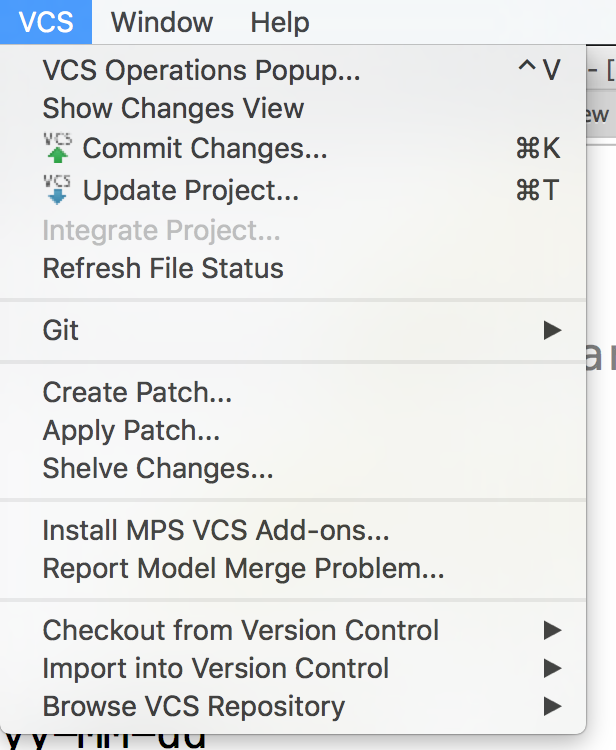
Task: Open the Window menu in menu bar
Action: pyautogui.click(x=161, y=22)
